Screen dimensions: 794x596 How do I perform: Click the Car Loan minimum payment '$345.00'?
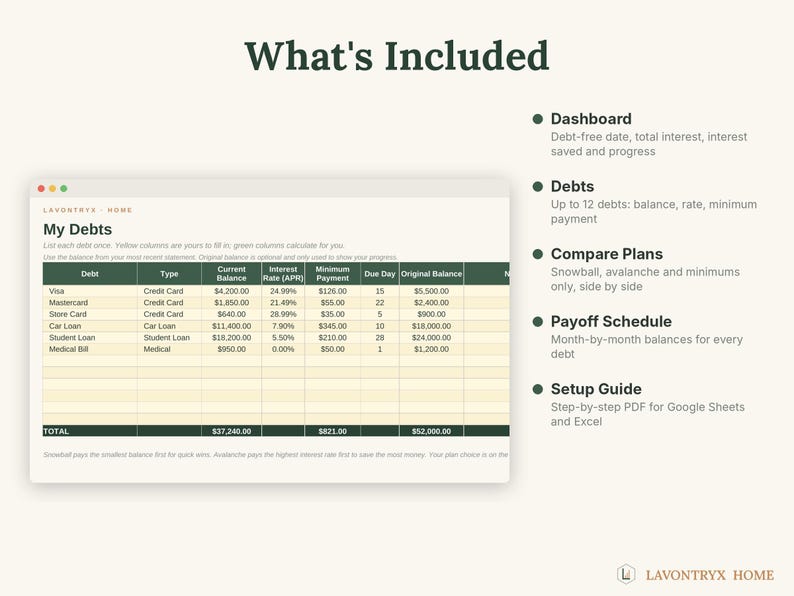(x=332, y=326)
